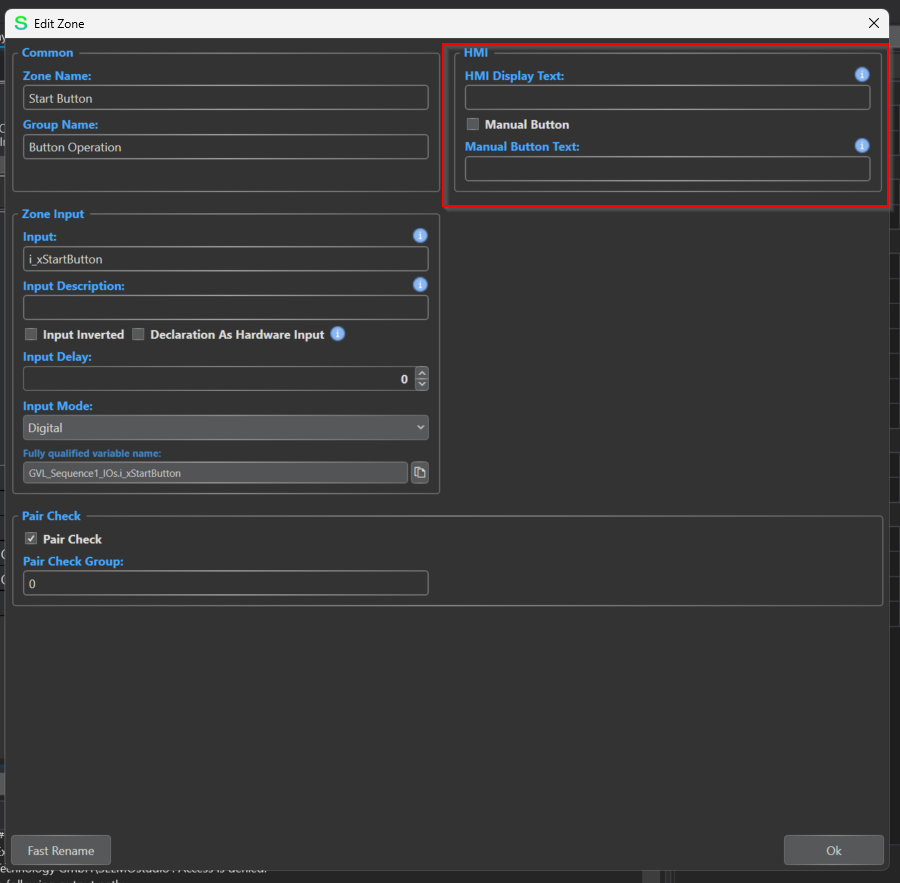Screen dimensions: 900x883
Task: Close the Edit Zone dialog
Action: pyautogui.click(x=874, y=23)
